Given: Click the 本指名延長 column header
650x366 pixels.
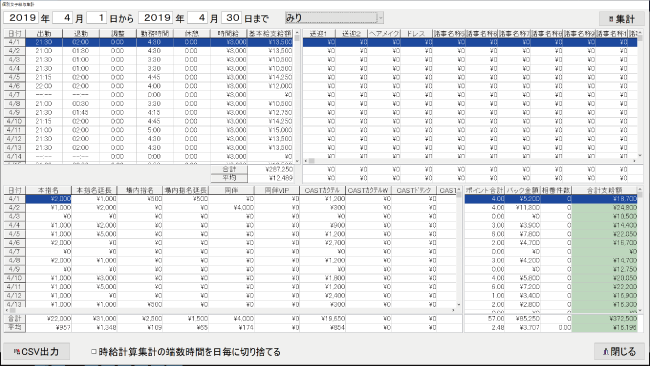Looking at the screenshot, I should (x=94, y=190).
